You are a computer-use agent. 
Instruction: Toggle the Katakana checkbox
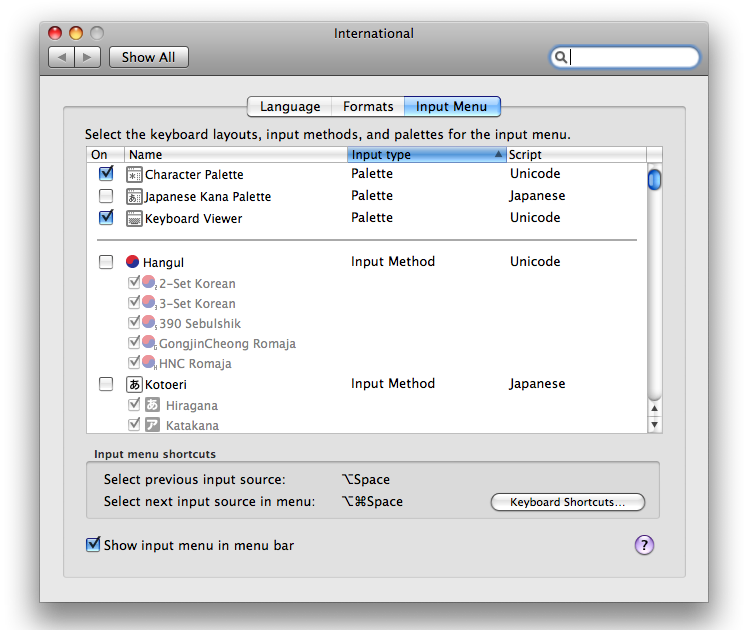click(134, 423)
